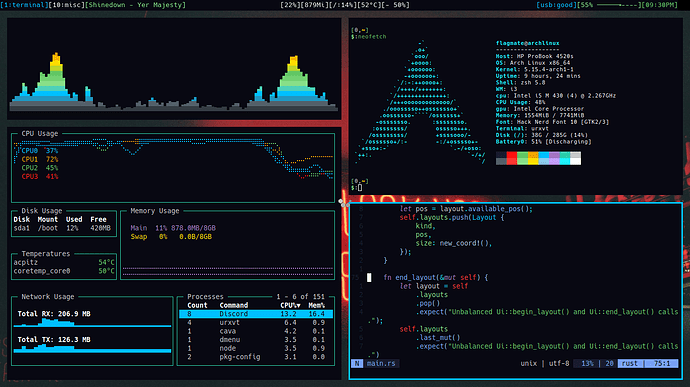Click the '1 - 6 of 151' process counter

[301, 296]
